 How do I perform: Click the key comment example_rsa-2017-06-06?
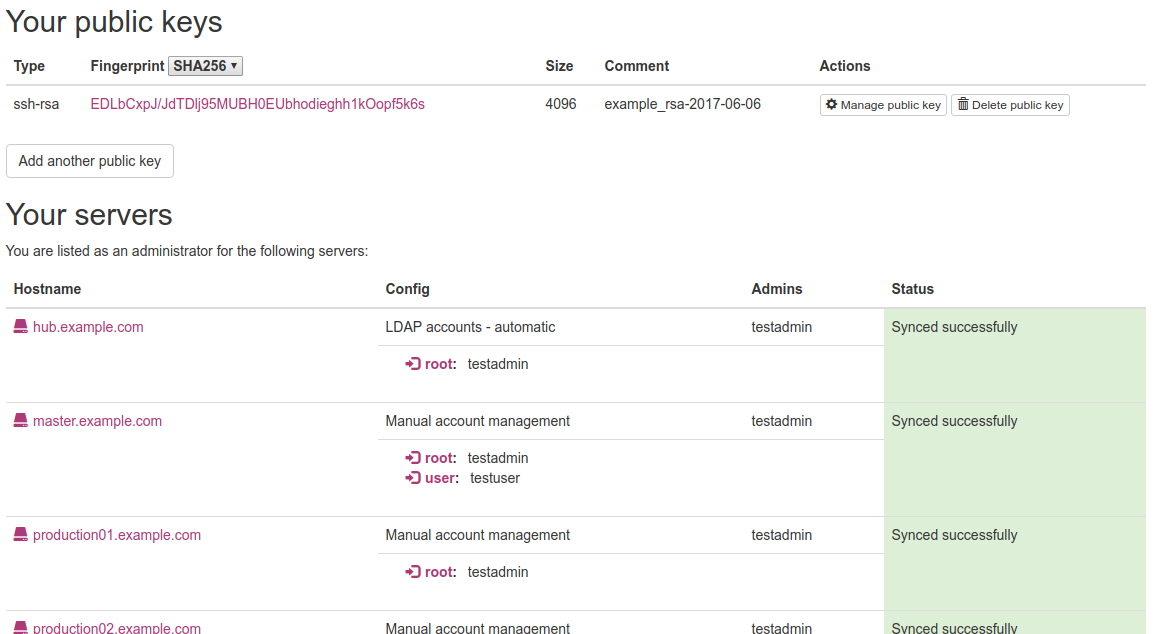[x=682, y=104]
